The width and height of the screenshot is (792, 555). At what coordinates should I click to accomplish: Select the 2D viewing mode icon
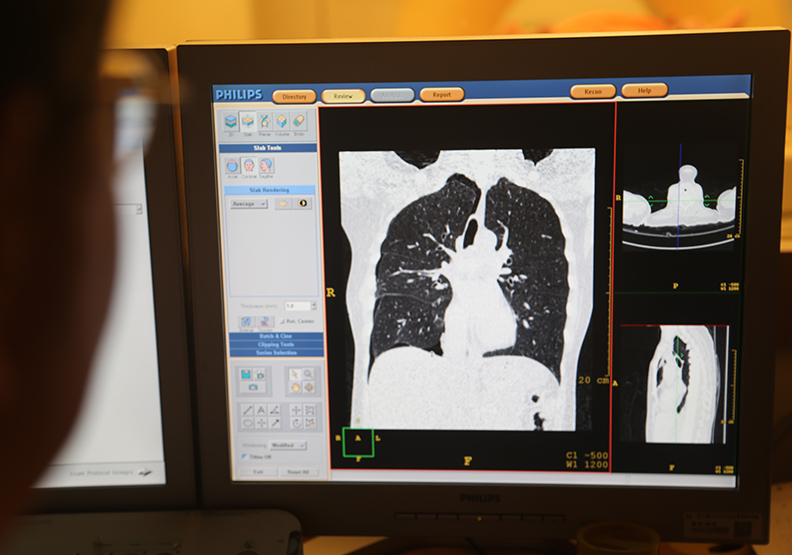pos(231,121)
